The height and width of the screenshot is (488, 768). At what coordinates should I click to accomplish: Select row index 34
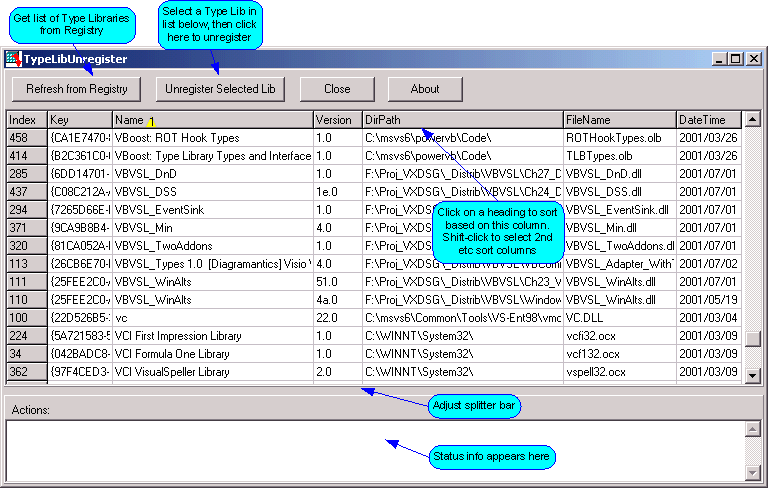tap(27, 354)
